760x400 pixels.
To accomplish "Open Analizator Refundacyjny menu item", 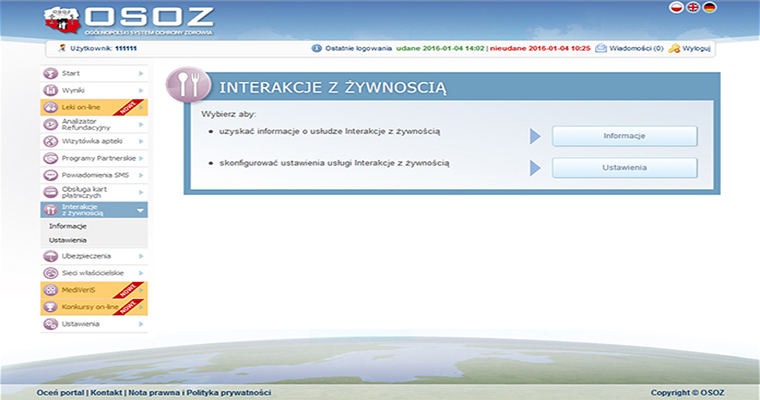I will (x=85, y=124).
